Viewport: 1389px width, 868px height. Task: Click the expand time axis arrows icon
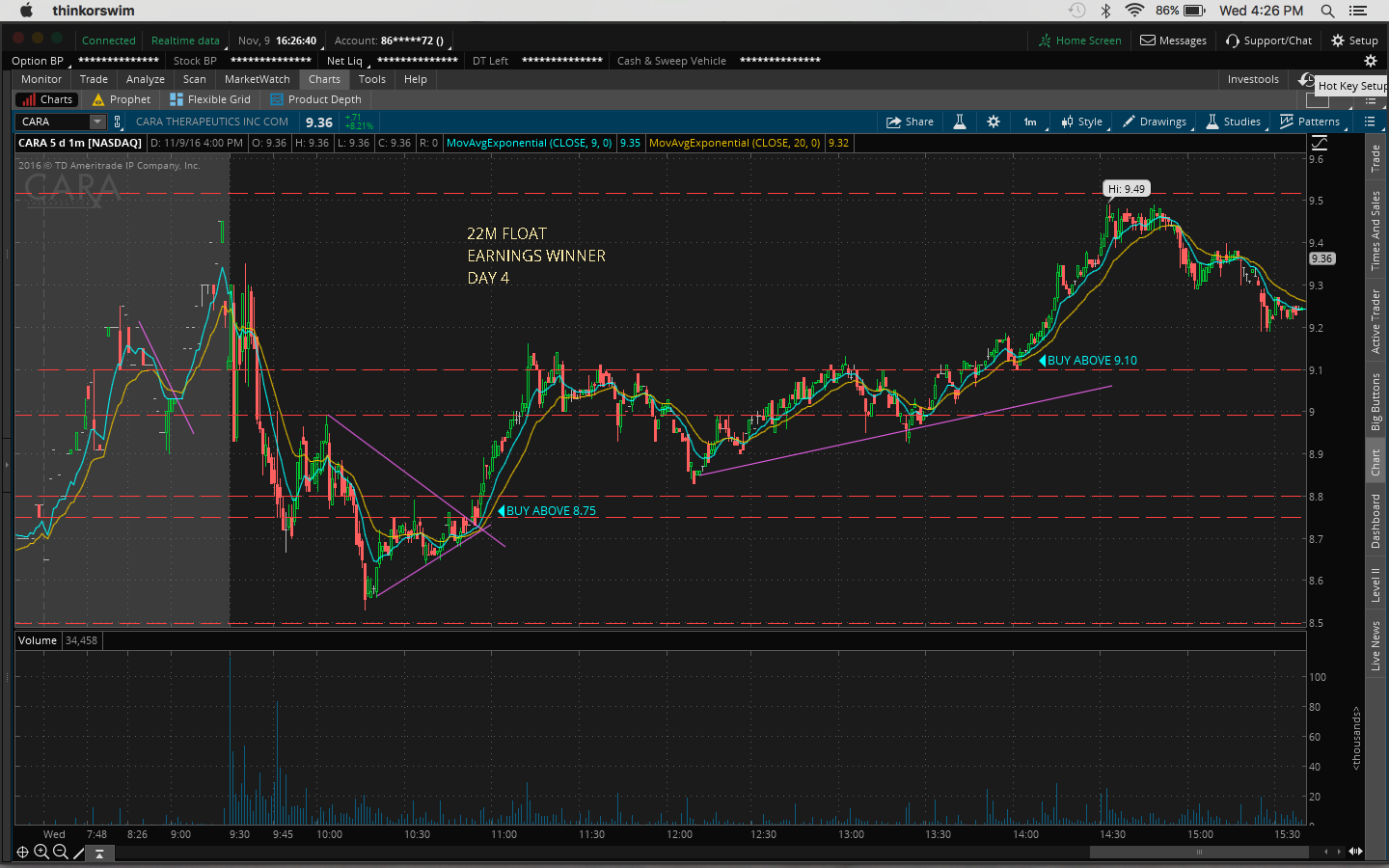pos(1355,852)
